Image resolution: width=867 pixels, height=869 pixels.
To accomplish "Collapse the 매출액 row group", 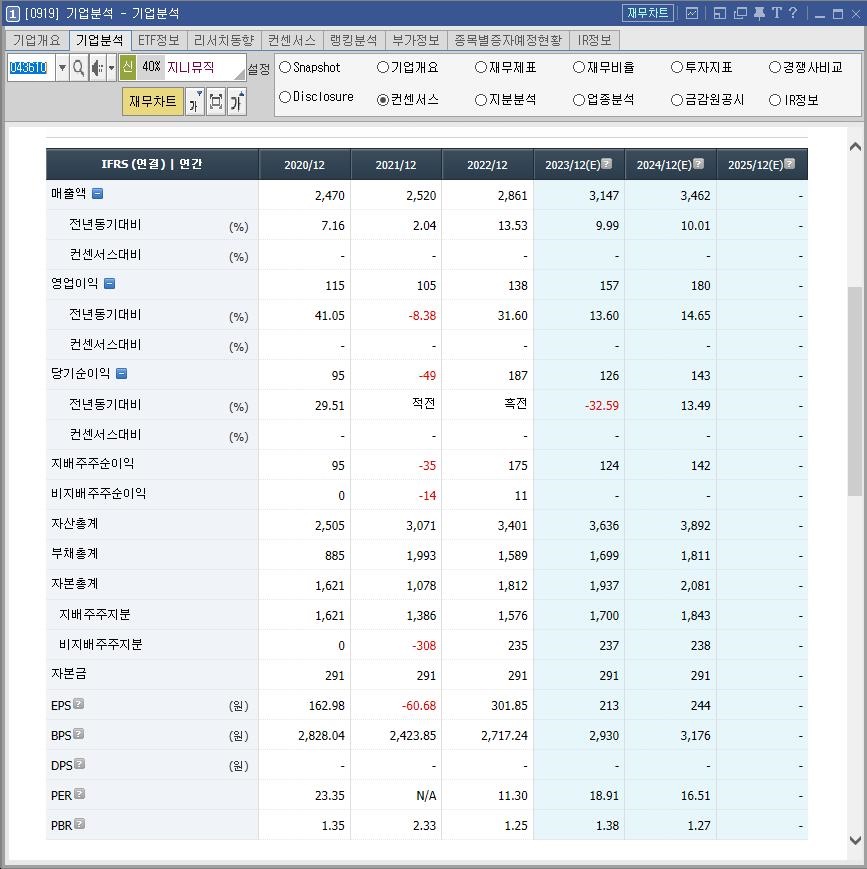I will (98, 193).
